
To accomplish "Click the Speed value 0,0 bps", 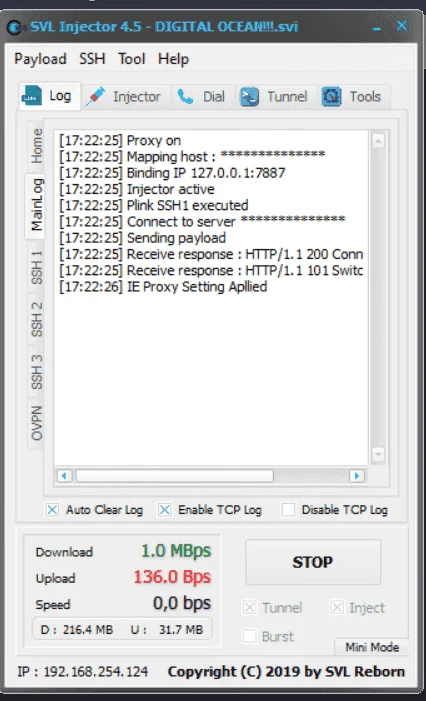I will [x=181, y=603].
